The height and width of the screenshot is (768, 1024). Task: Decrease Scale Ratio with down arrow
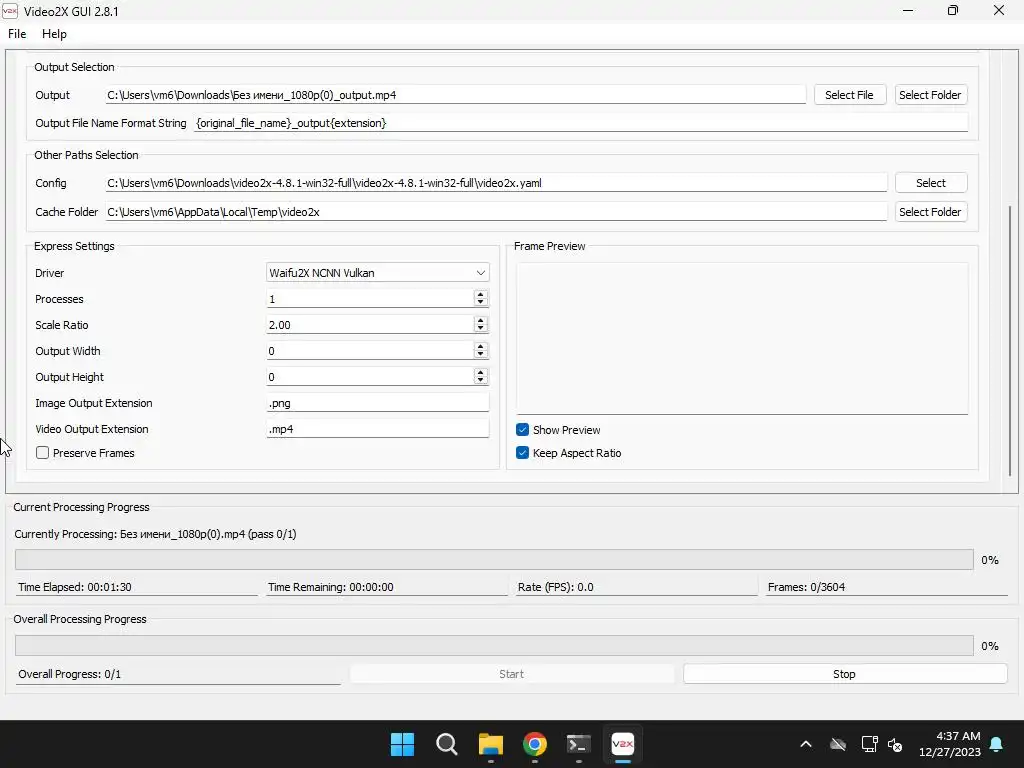coord(481,328)
